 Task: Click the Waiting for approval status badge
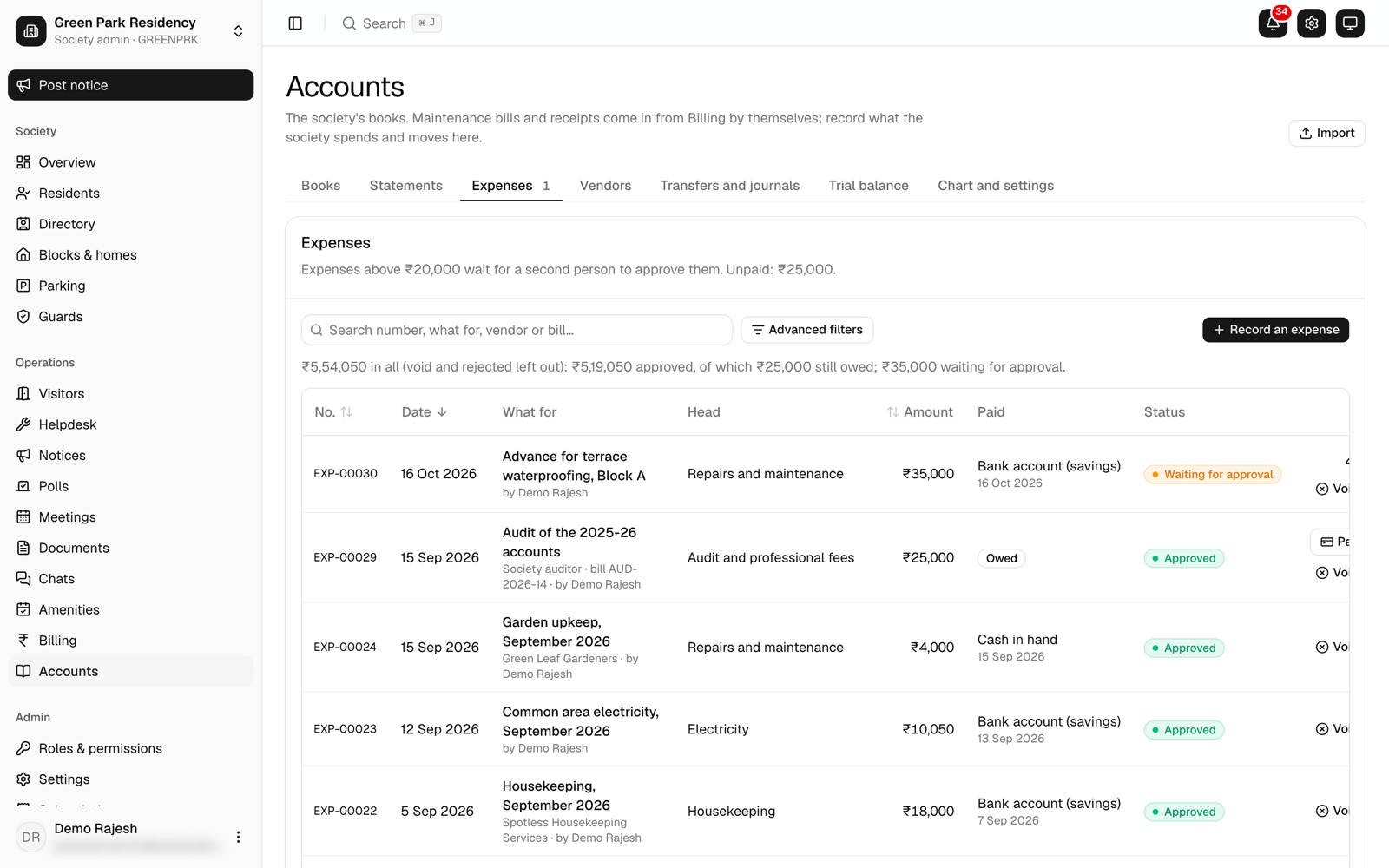point(1212,475)
